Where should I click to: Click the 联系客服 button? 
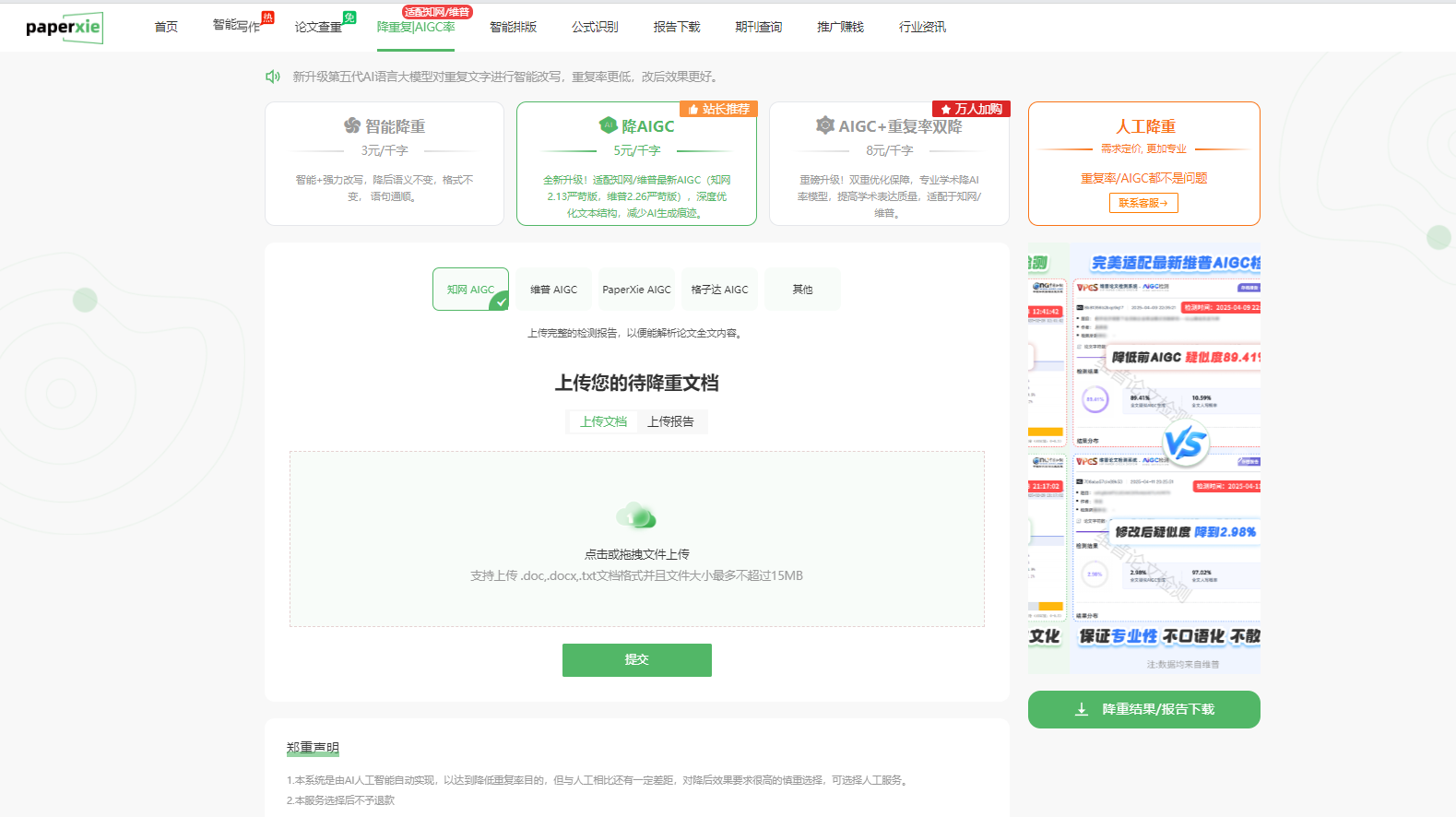pyautogui.click(x=1143, y=203)
